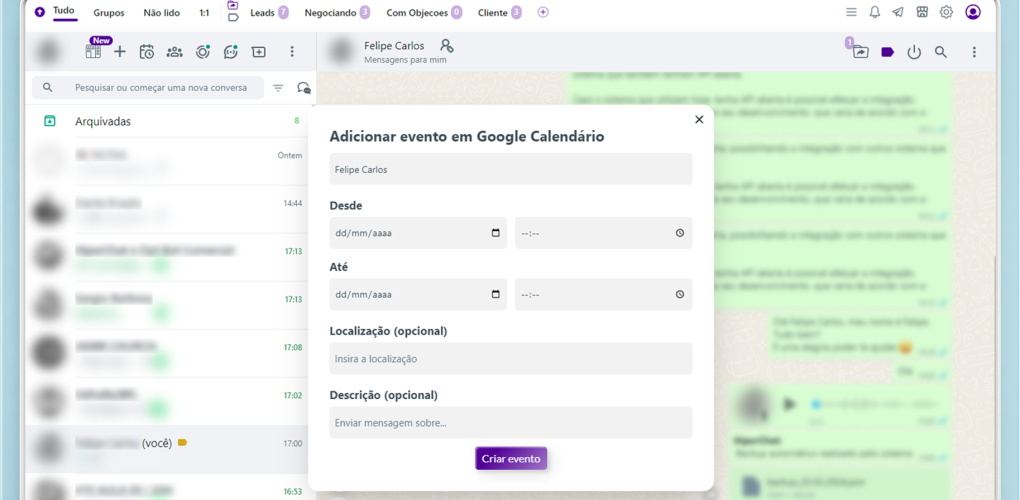Add a new tab with plus icon
This screenshot has height=500, width=1020.
[x=543, y=12]
